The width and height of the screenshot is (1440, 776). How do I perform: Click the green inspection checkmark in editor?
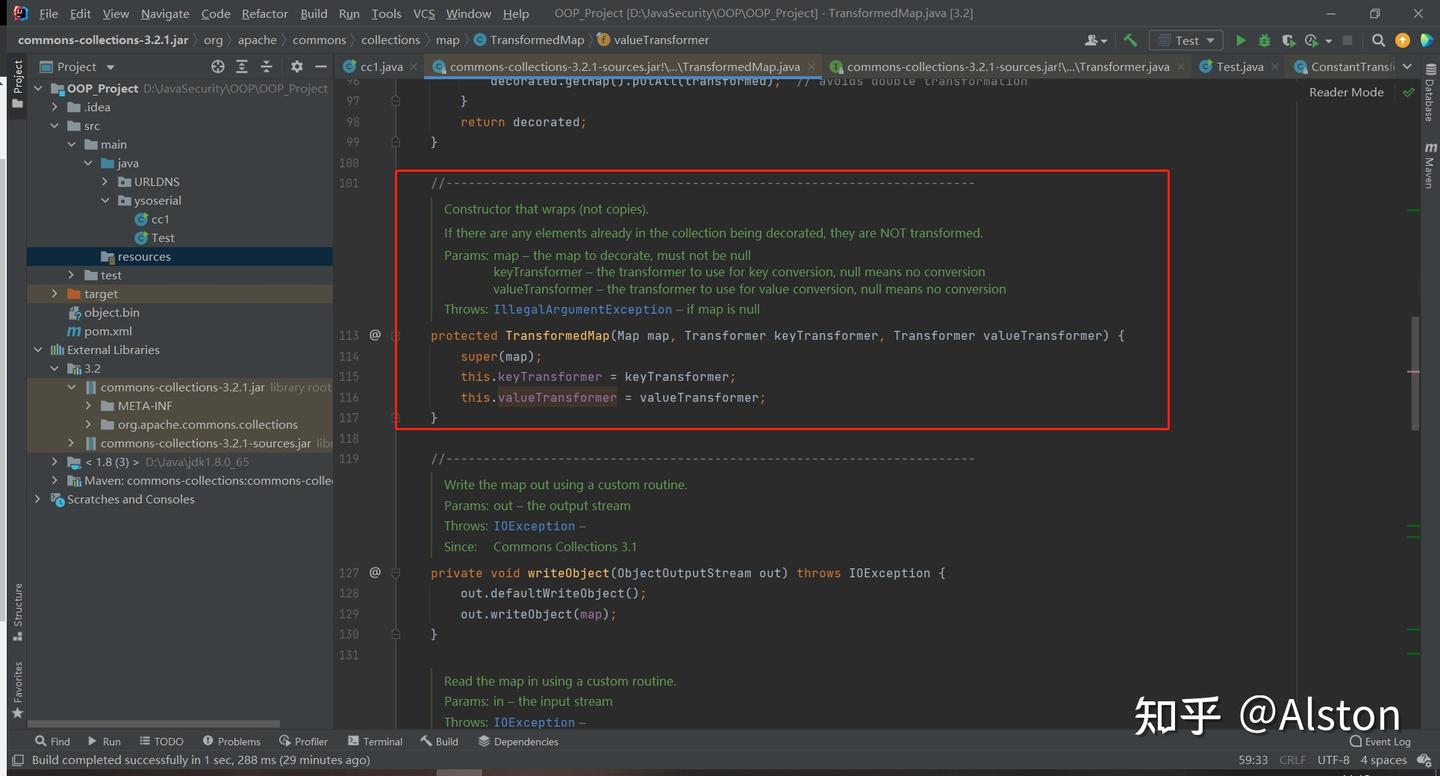[x=1408, y=92]
